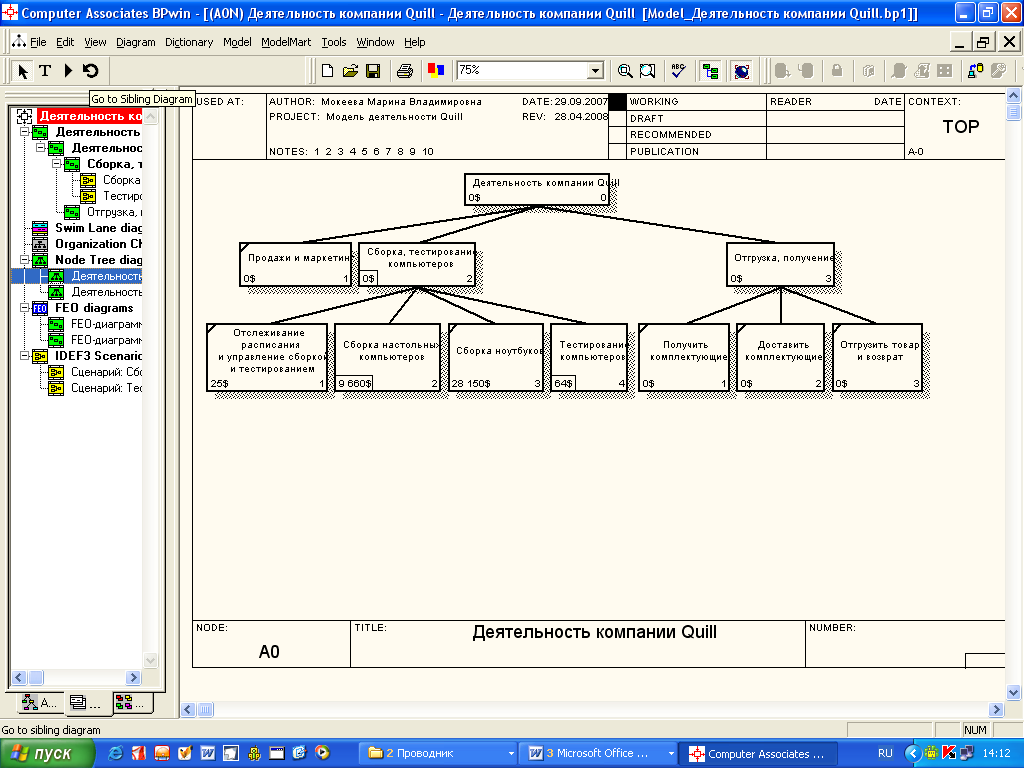Open the View menu
This screenshot has height=768, width=1024.
tap(95, 42)
